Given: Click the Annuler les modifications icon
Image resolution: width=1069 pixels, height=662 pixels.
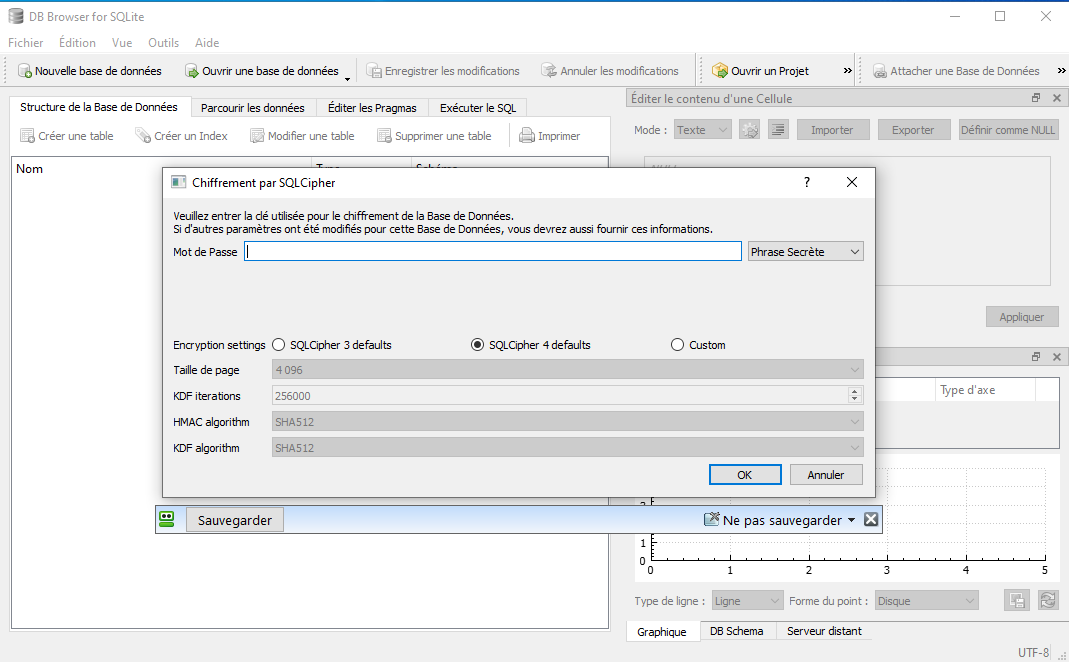Looking at the screenshot, I should [610, 71].
